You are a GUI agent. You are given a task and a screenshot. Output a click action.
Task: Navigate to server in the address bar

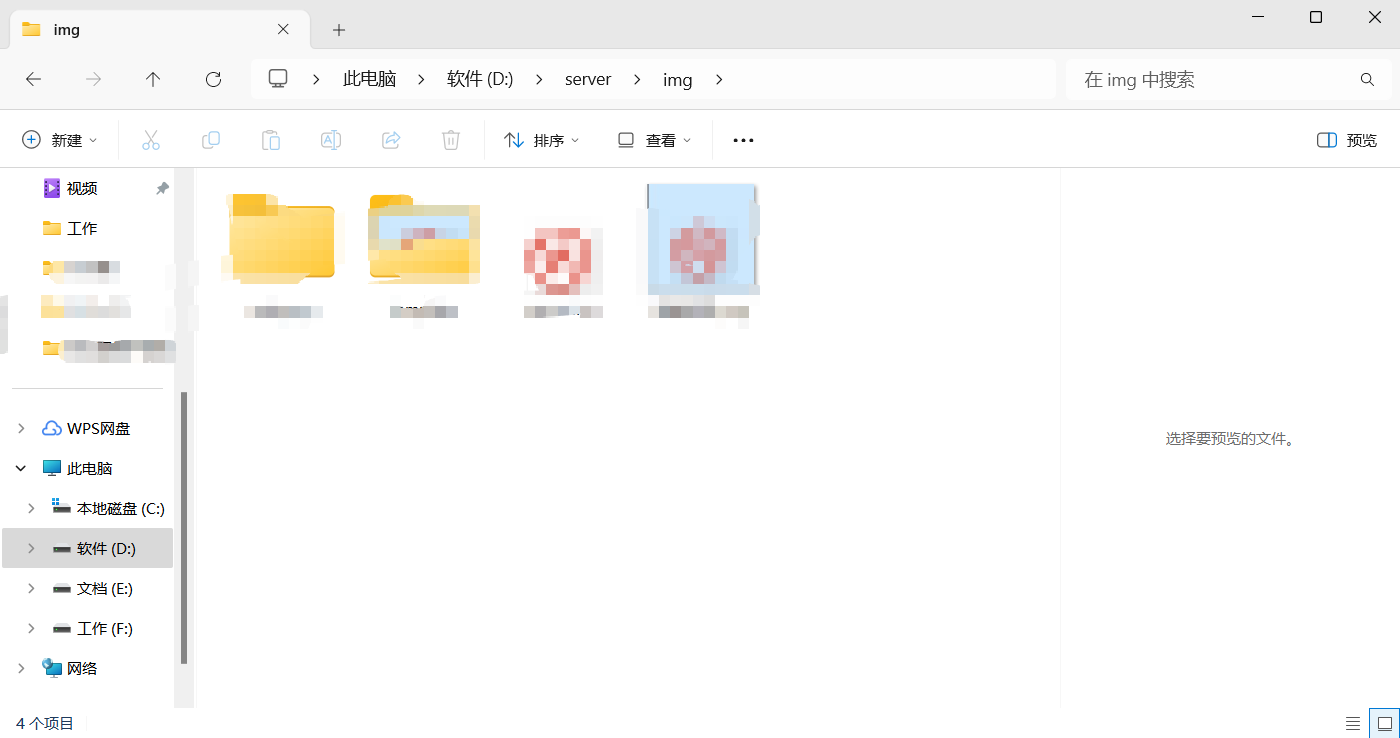[x=588, y=79]
